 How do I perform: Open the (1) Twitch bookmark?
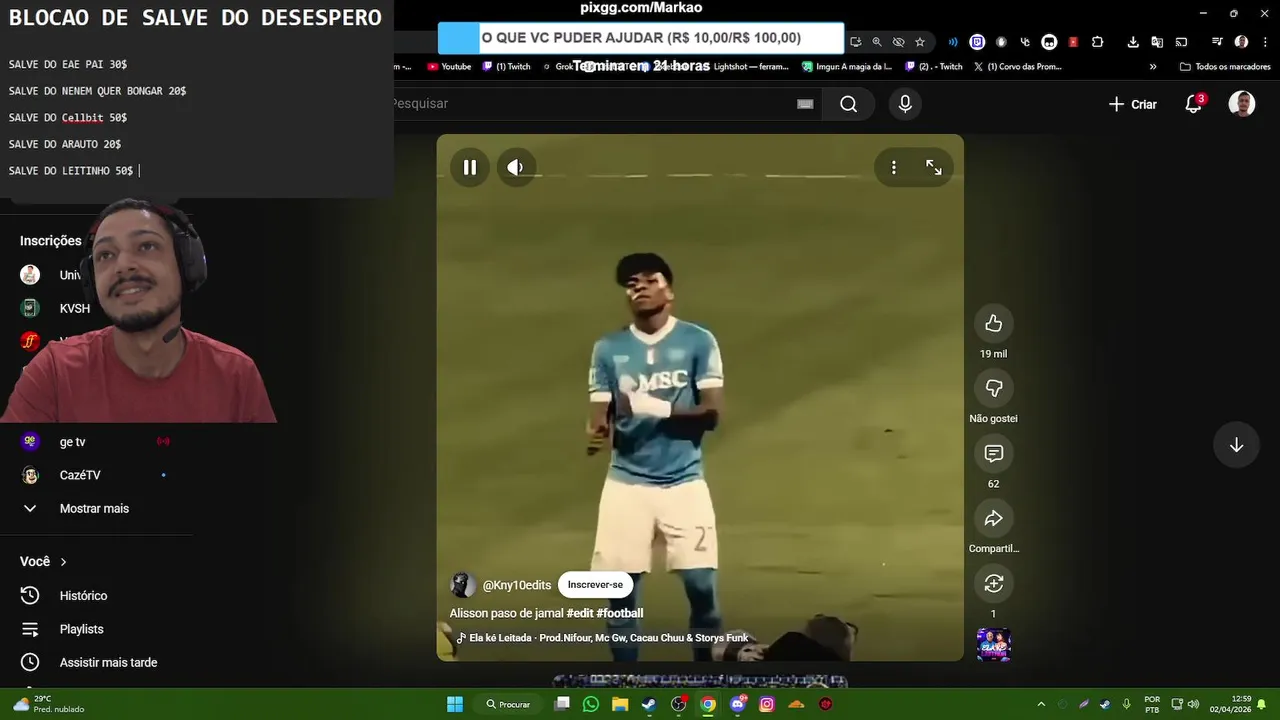pos(506,67)
